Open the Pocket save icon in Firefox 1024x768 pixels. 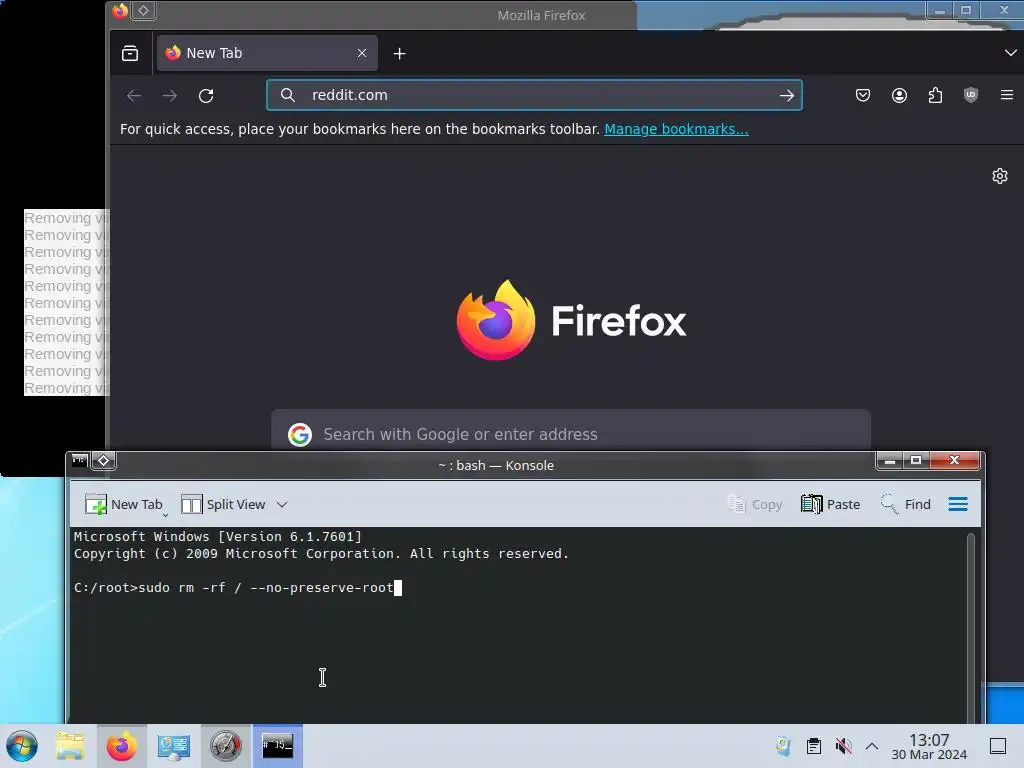[x=863, y=95]
